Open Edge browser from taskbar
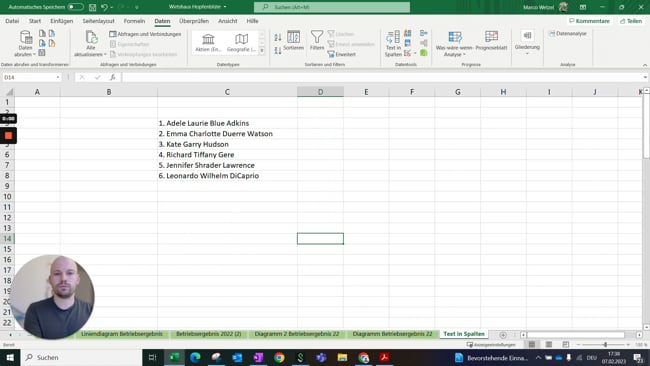This screenshot has width=650, height=366. coord(195,357)
